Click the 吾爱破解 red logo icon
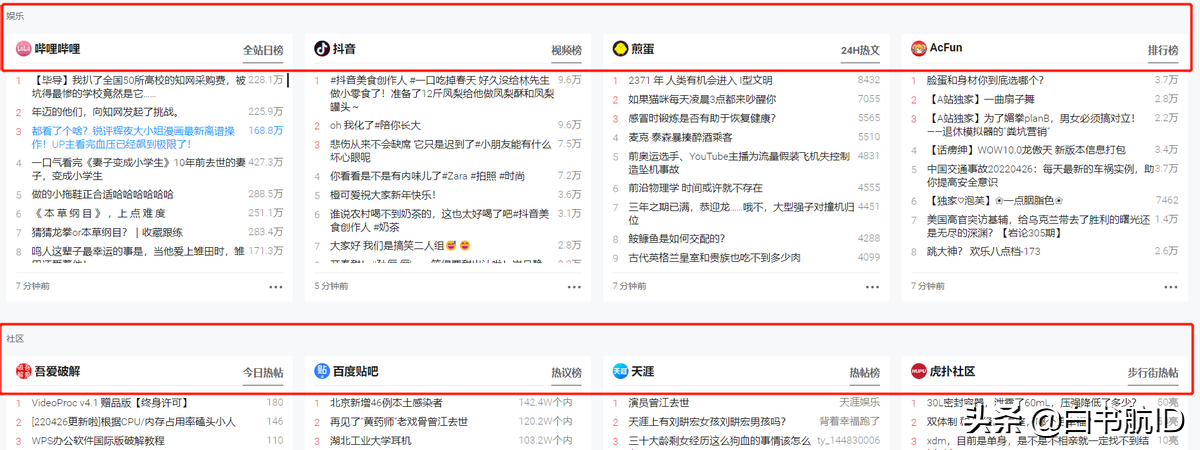Screen dimensions: 1200x450 click(24, 371)
